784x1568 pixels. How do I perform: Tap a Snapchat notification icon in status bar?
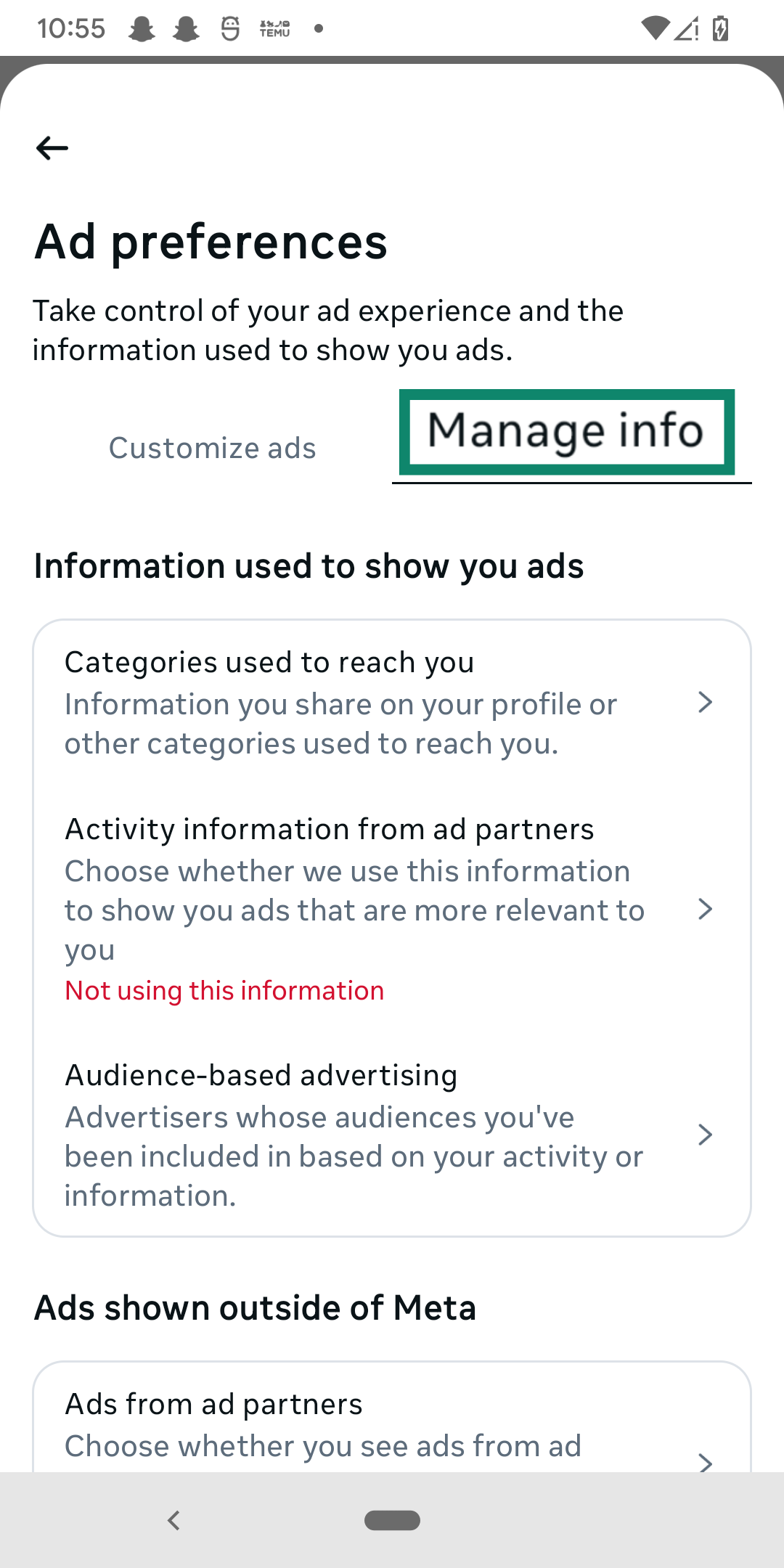(143, 28)
